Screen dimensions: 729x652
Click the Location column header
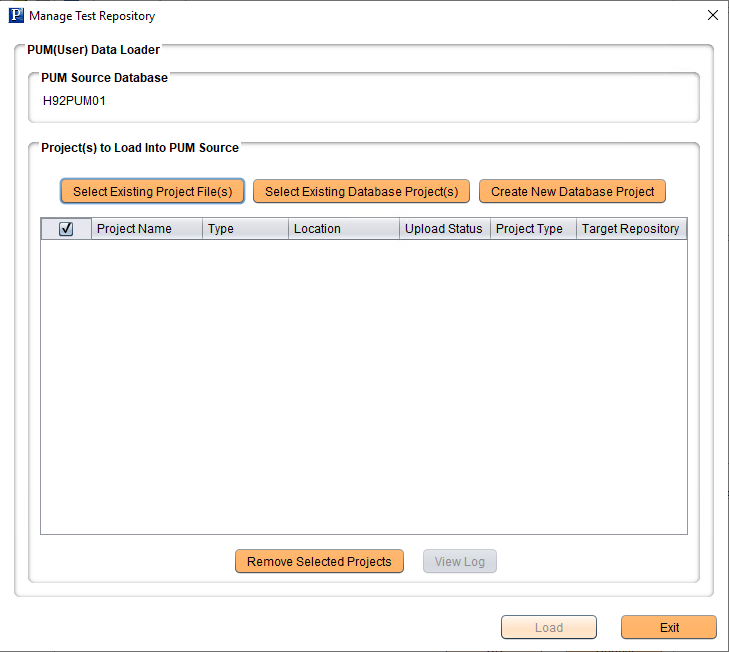[344, 229]
